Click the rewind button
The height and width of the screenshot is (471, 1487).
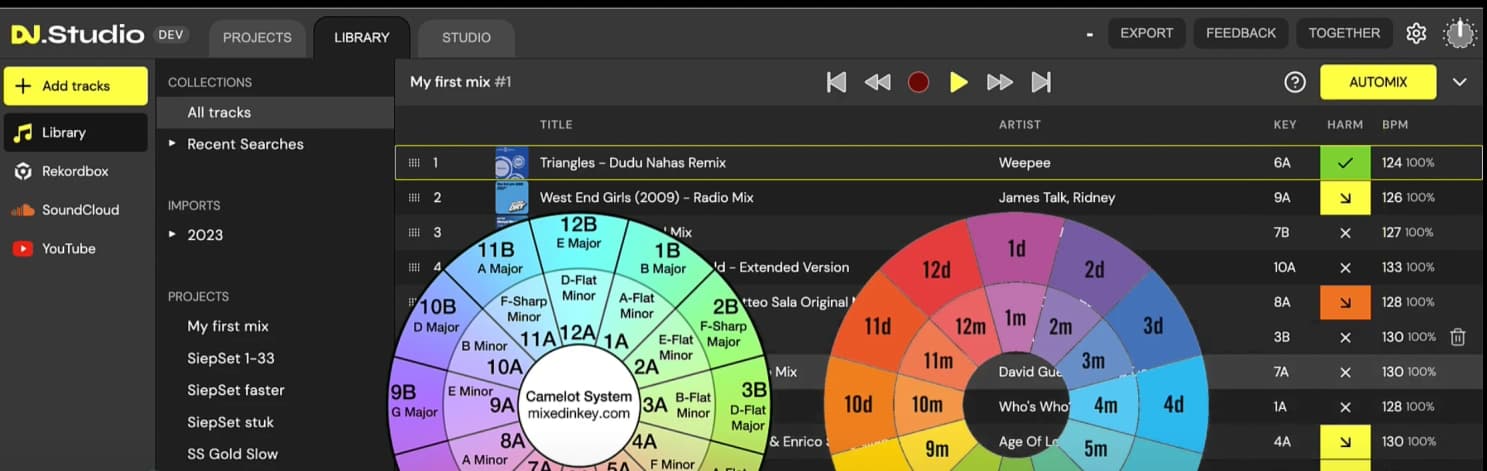click(877, 82)
